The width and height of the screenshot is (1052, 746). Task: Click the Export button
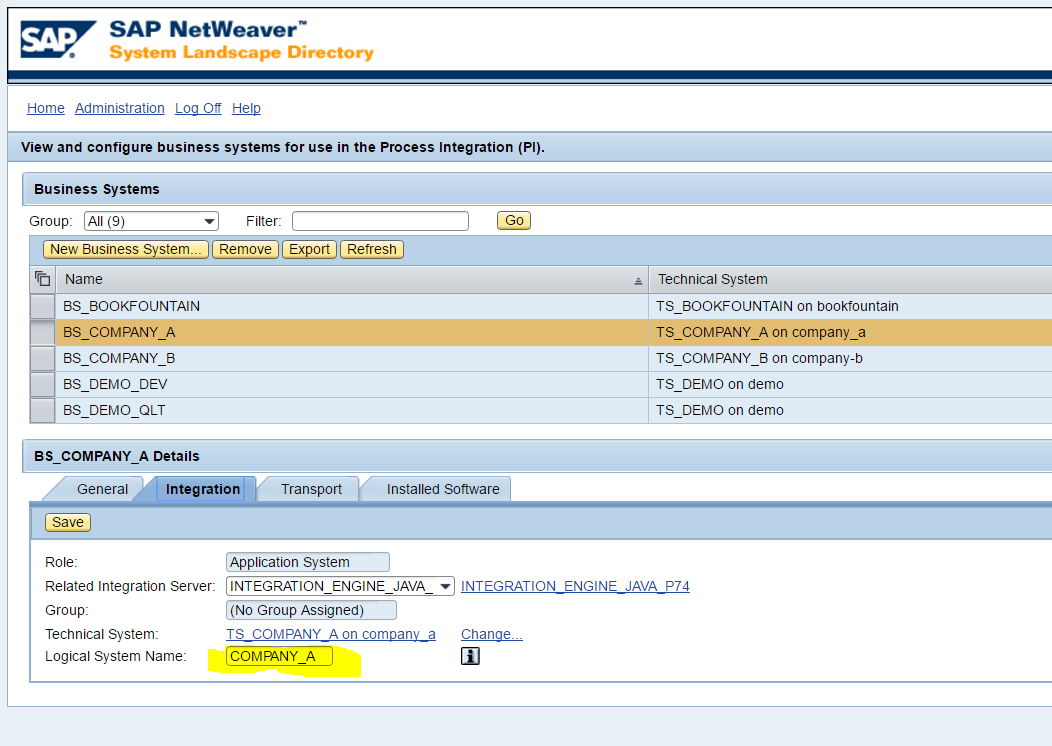309,249
